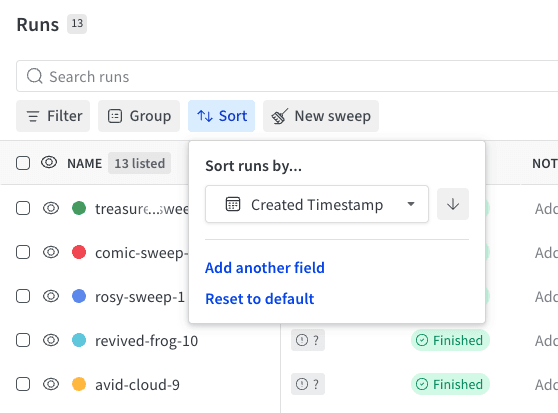Click green color dot of treasure sweep run
This screenshot has width=558, height=413.
[79, 208]
